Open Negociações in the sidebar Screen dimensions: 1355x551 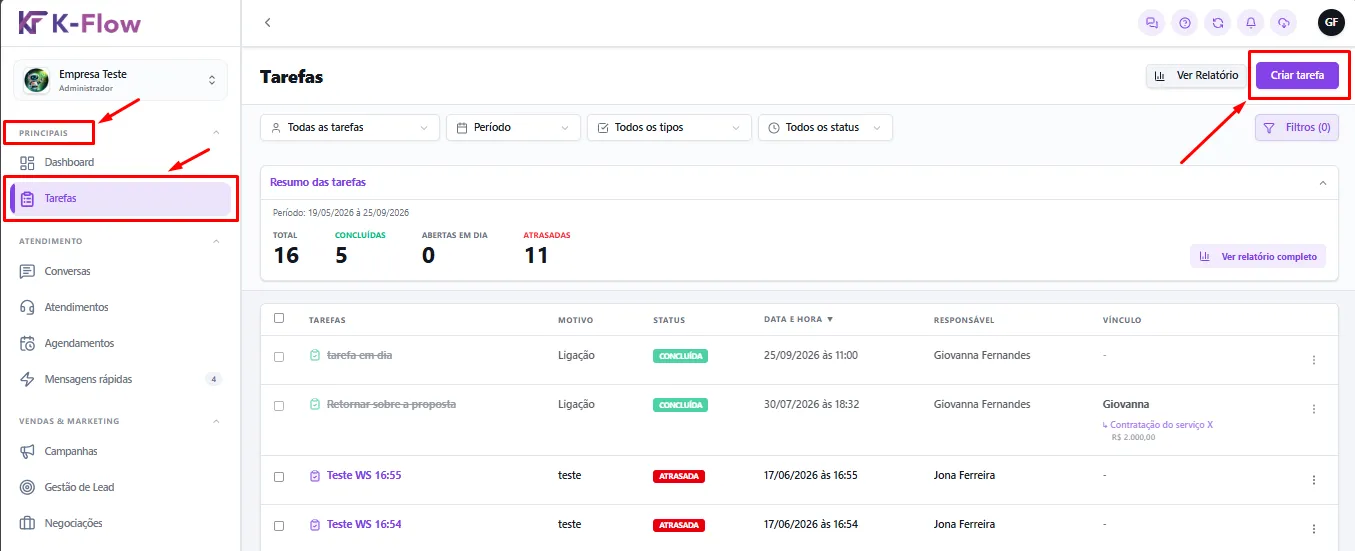point(120,523)
